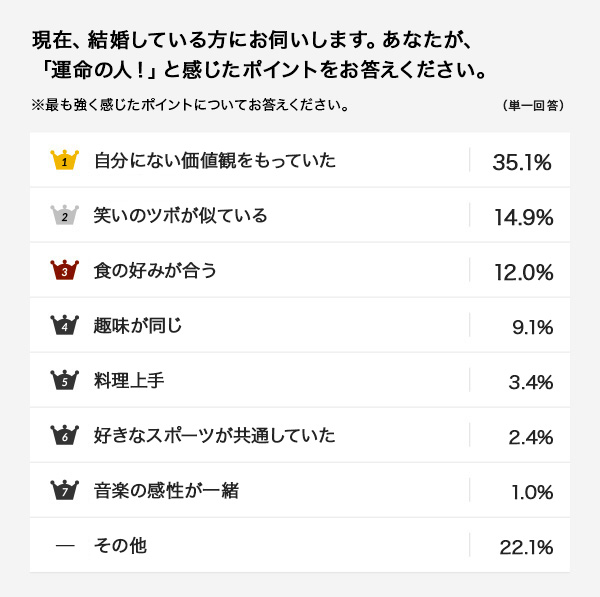The image size is (600, 597).
Task: Select the 食の好みが合う row label
Action: click(x=155, y=270)
